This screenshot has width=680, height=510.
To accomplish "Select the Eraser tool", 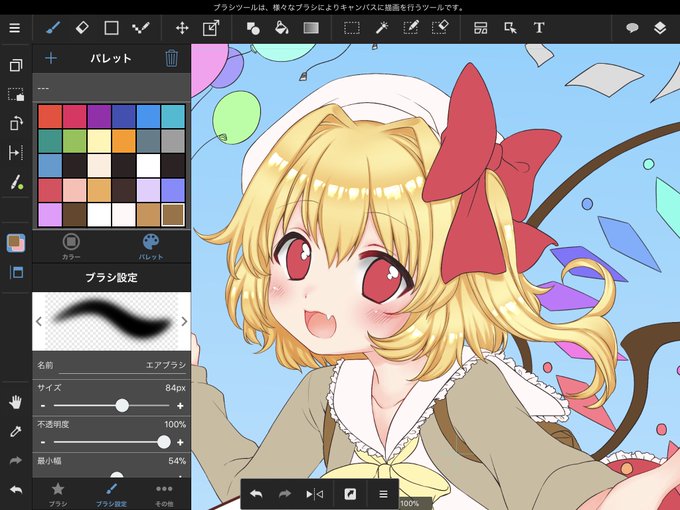I will pos(82,28).
